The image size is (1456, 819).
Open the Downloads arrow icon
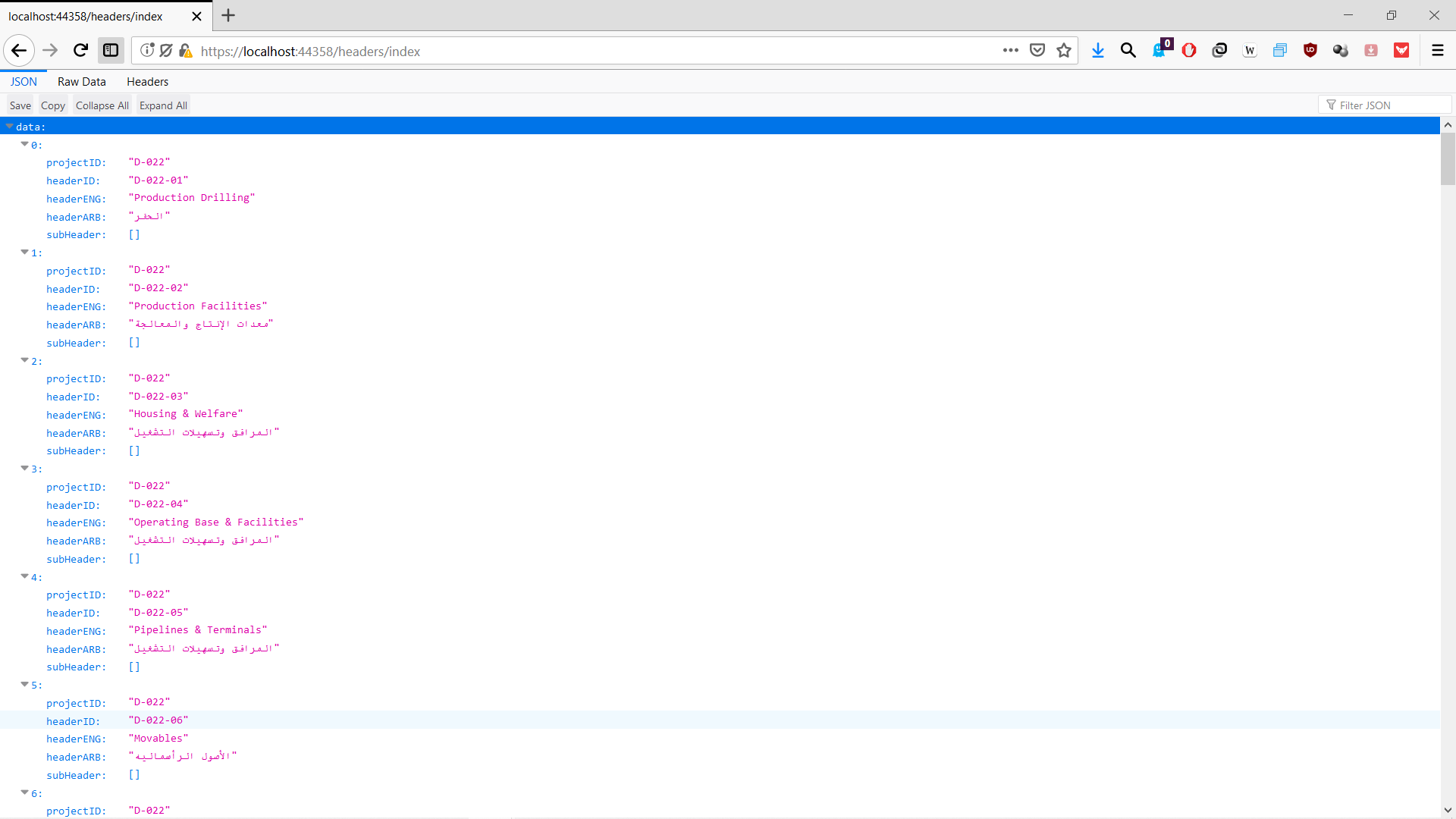pyautogui.click(x=1097, y=51)
